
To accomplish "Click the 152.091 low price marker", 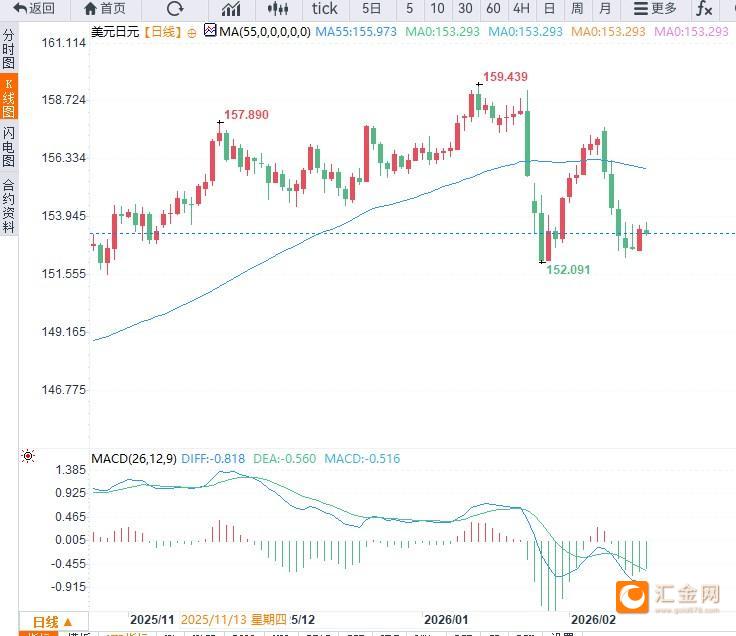I will tap(568, 269).
